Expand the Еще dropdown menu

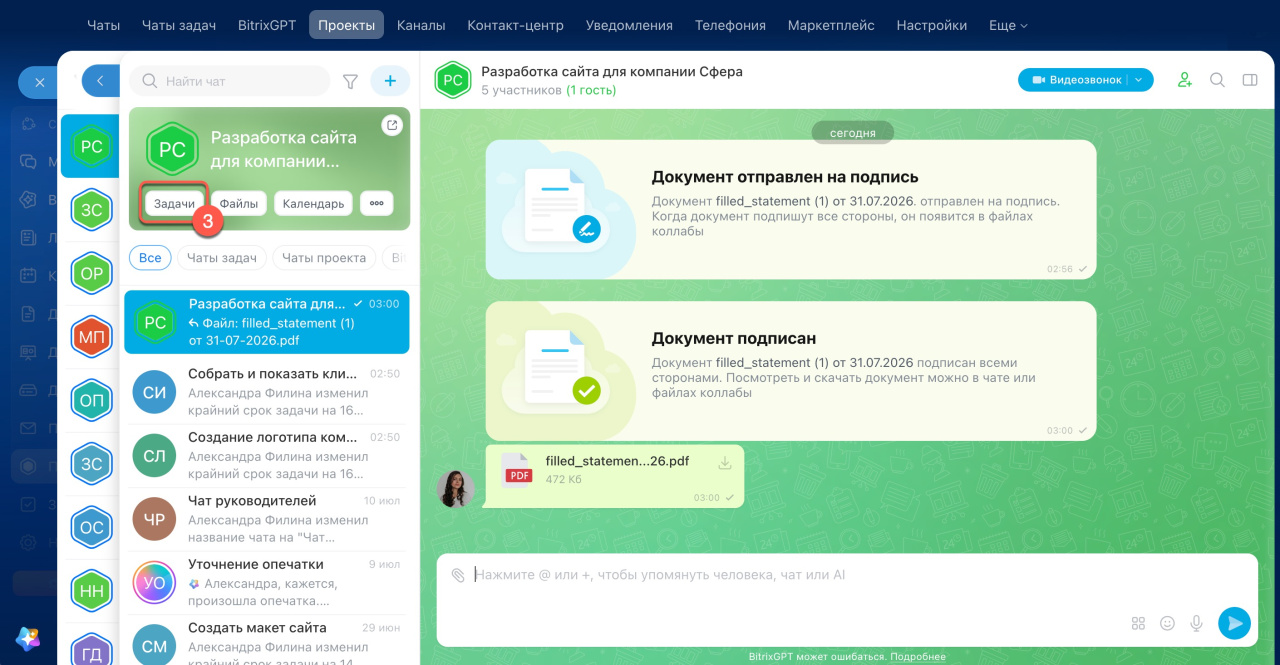1008,25
